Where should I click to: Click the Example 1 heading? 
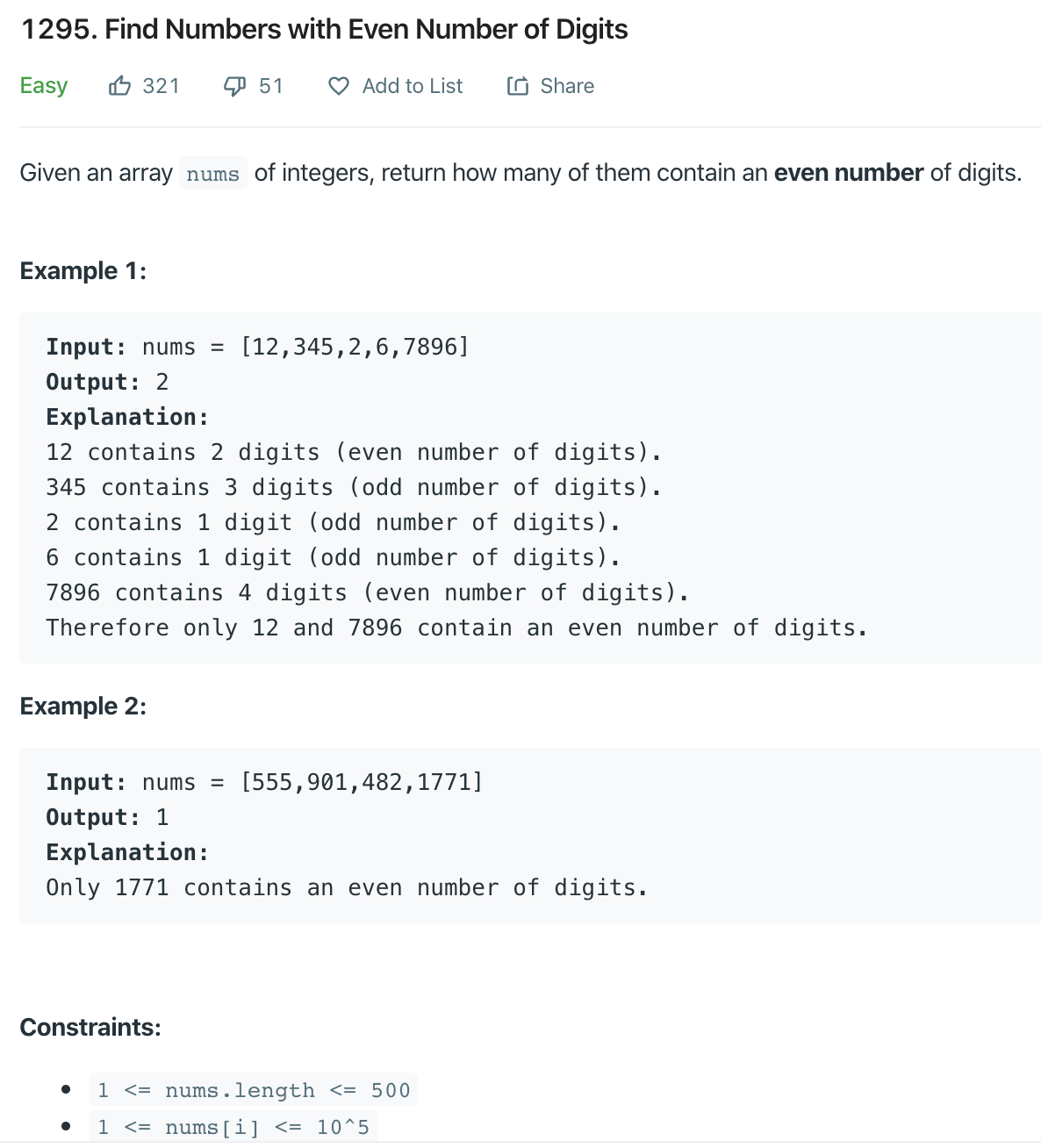click(x=83, y=270)
